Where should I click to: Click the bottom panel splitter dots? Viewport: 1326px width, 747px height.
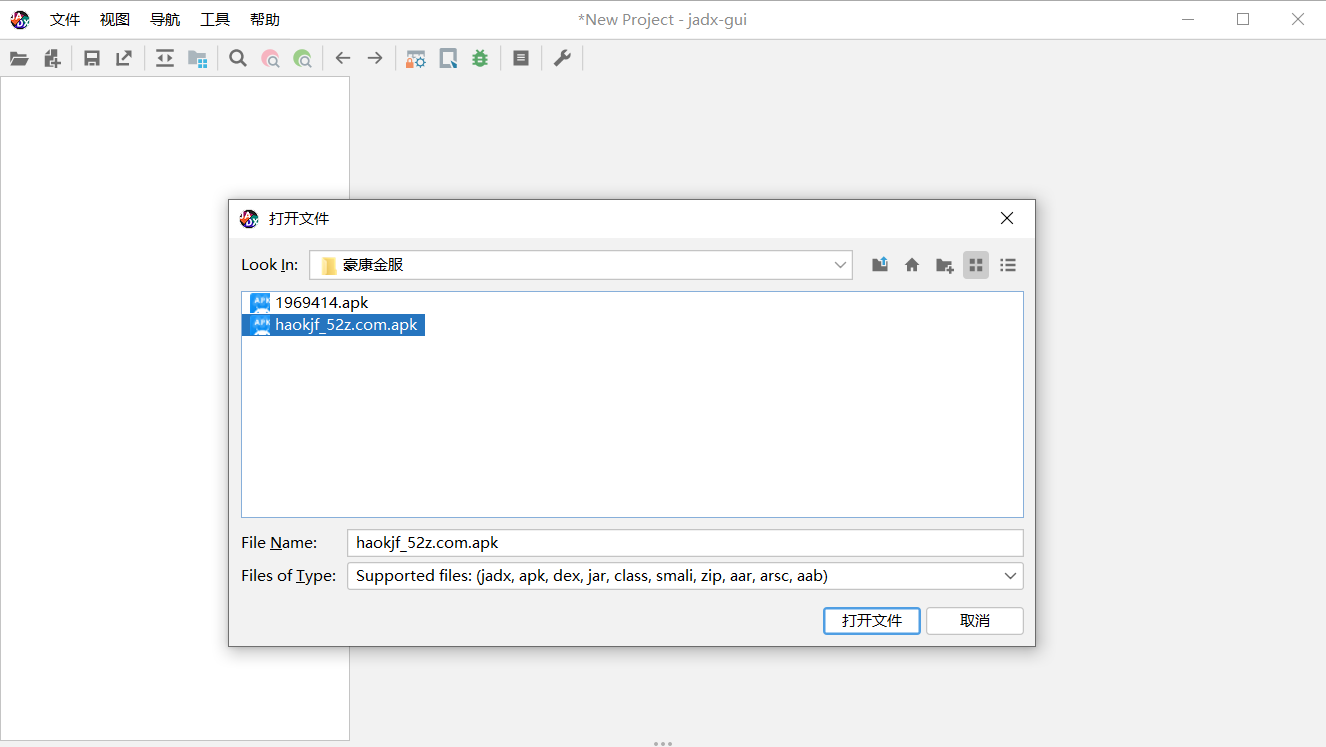[x=663, y=743]
